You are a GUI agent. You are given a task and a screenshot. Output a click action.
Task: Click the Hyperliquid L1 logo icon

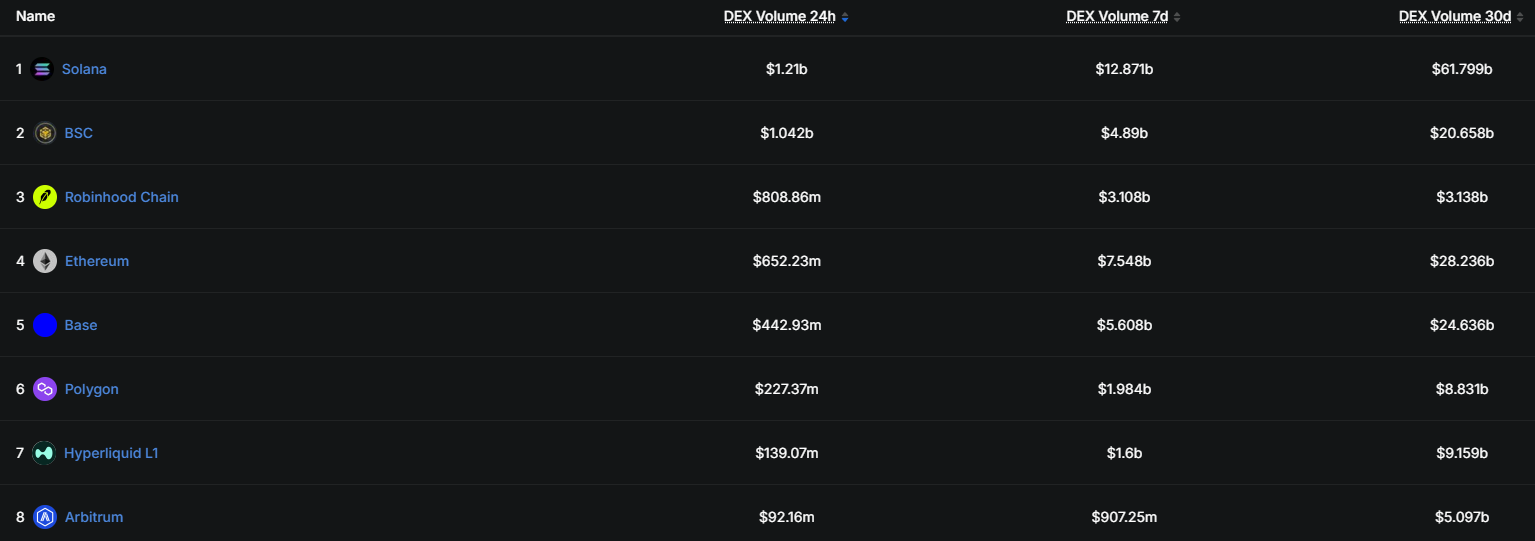pos(44,453)
